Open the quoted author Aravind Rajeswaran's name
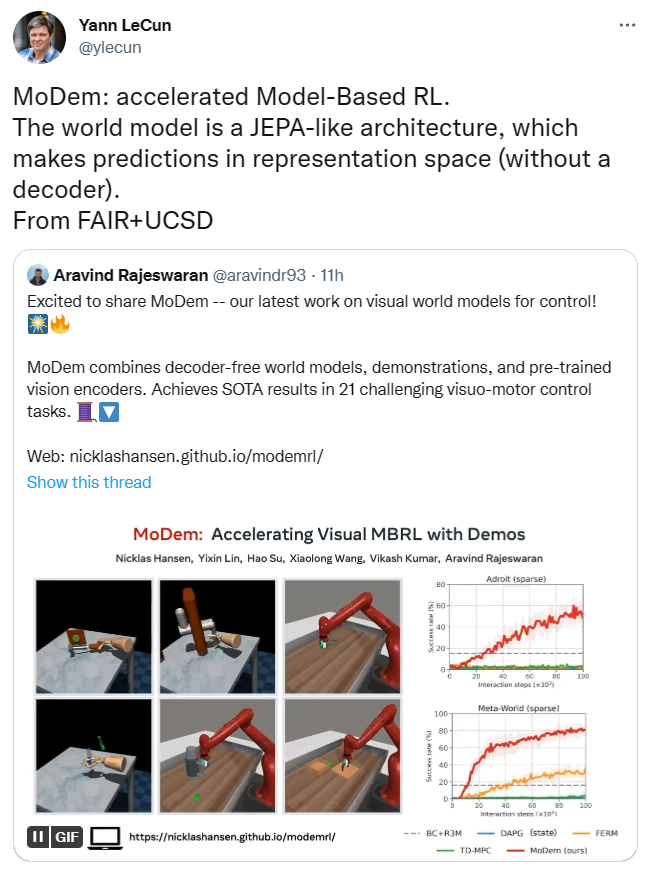The image size is (652, 872). coord(131,276)
